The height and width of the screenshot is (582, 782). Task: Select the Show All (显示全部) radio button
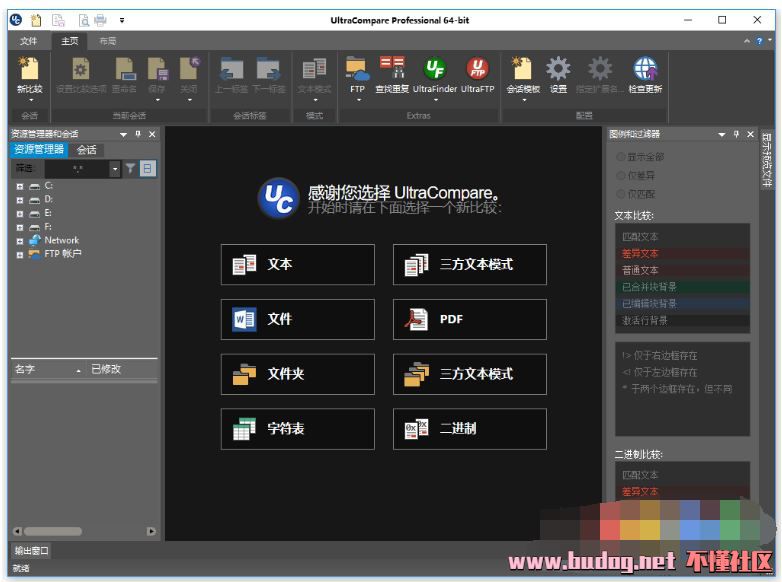[x=621, y=157]
